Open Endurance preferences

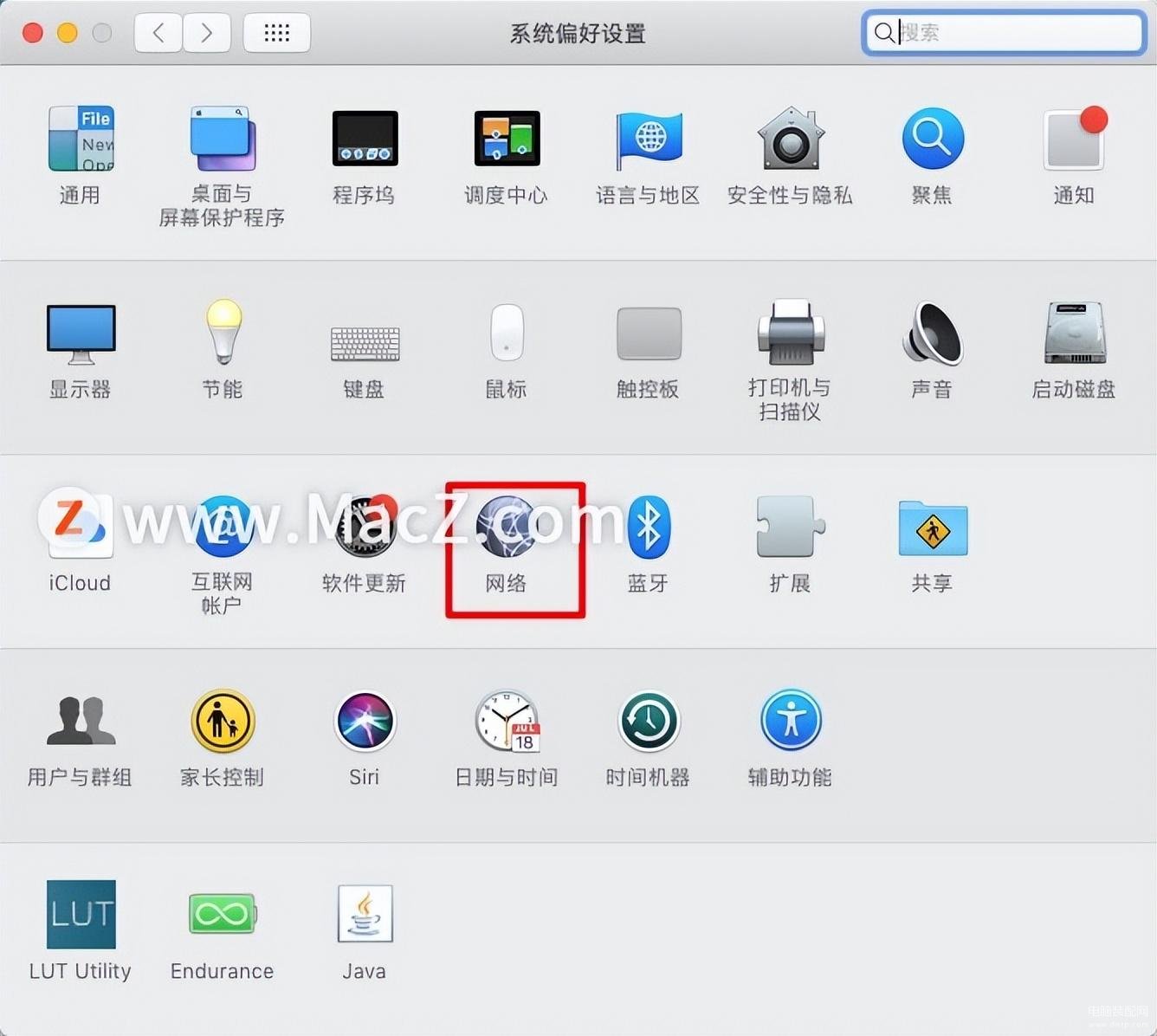(x=223, y=914)
